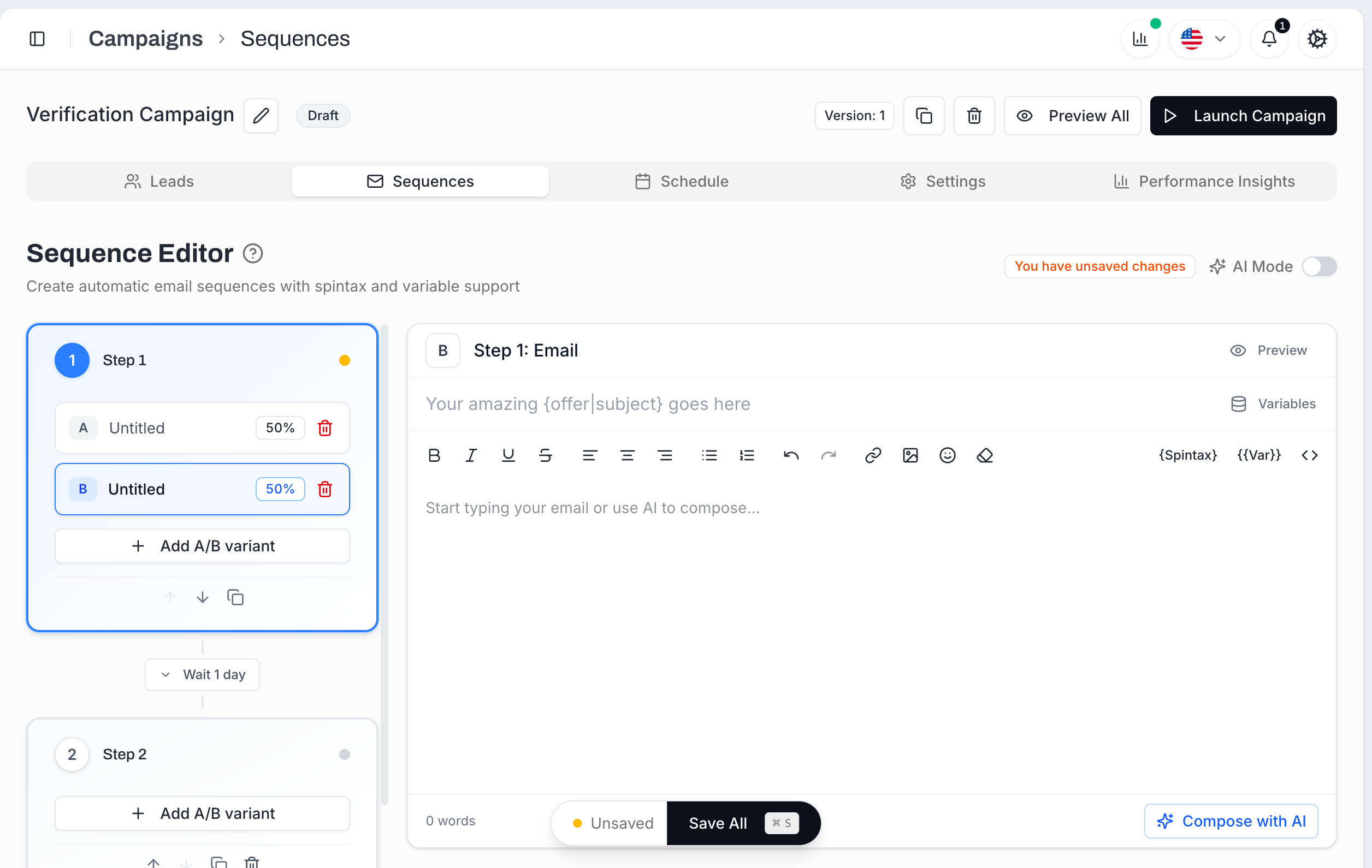Toggle the sidebar panel icon
The image size is (1372, 868).
pos(37,39)
